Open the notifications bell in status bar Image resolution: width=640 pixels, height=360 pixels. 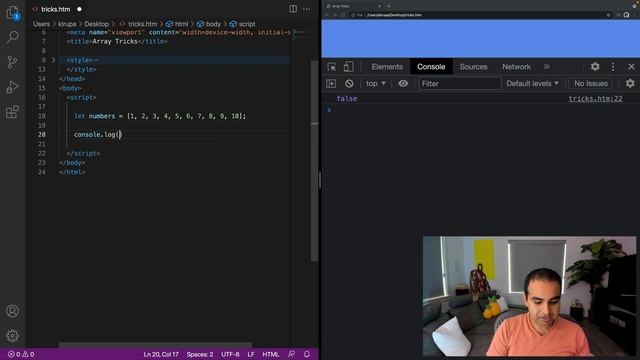click(307, 354)
